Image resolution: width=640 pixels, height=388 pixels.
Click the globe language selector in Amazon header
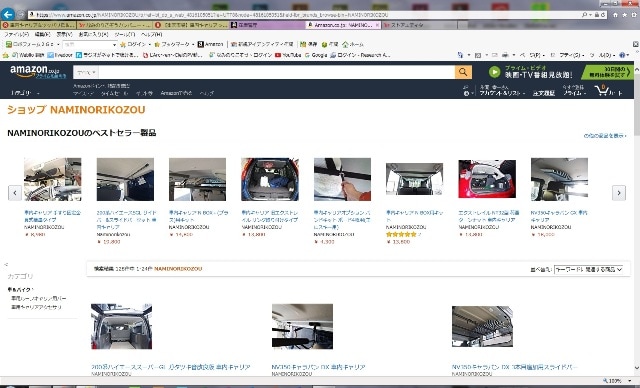coord(466,93)
